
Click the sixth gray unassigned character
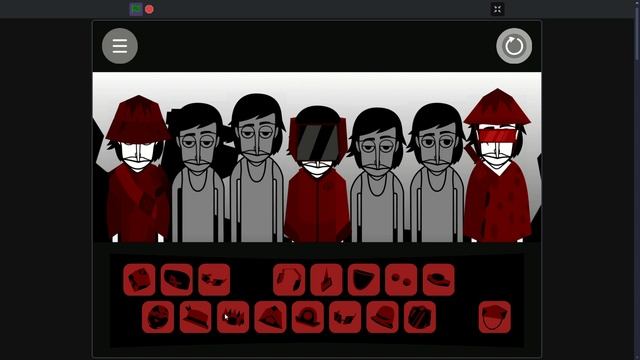click(437, 173)
